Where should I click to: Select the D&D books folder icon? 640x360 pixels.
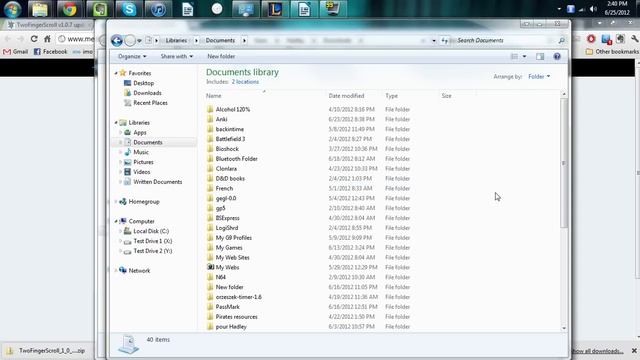pyautogui.click(x=210, y=178)
